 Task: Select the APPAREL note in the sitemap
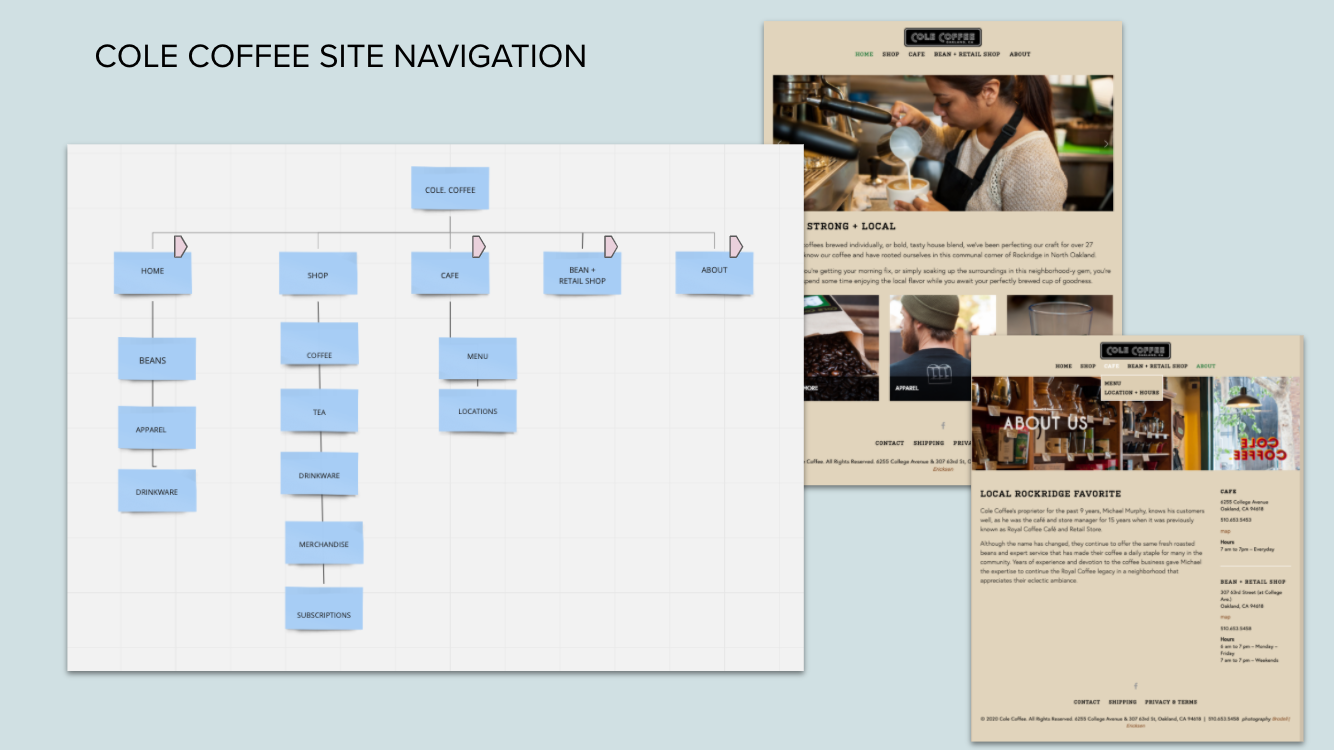(157, 428)
